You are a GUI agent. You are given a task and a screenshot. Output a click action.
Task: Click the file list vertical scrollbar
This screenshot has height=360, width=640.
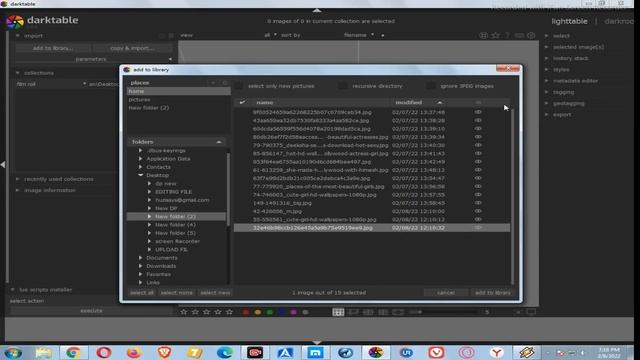click(x=512, y=196)
